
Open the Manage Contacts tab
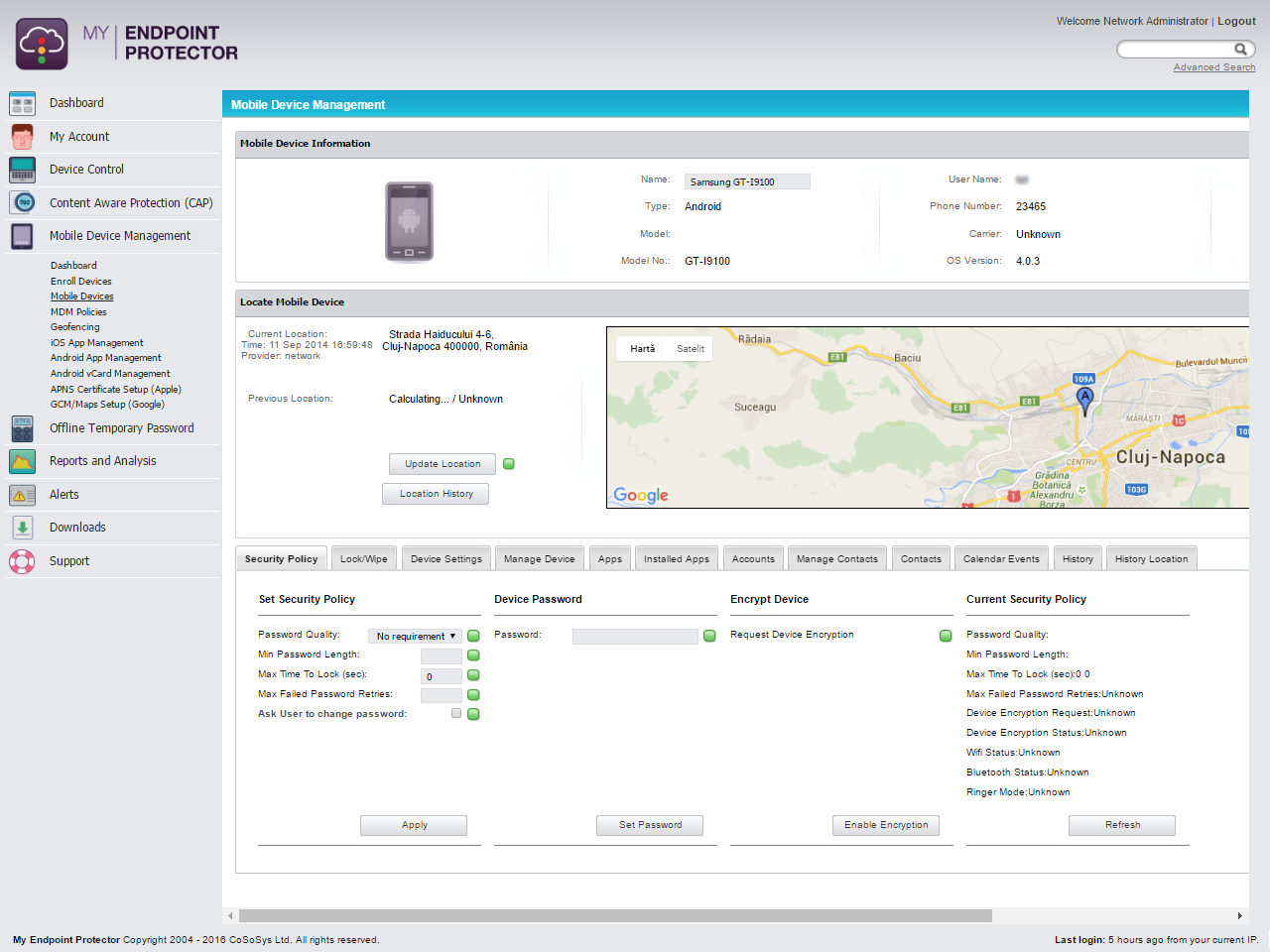(837, 559)
